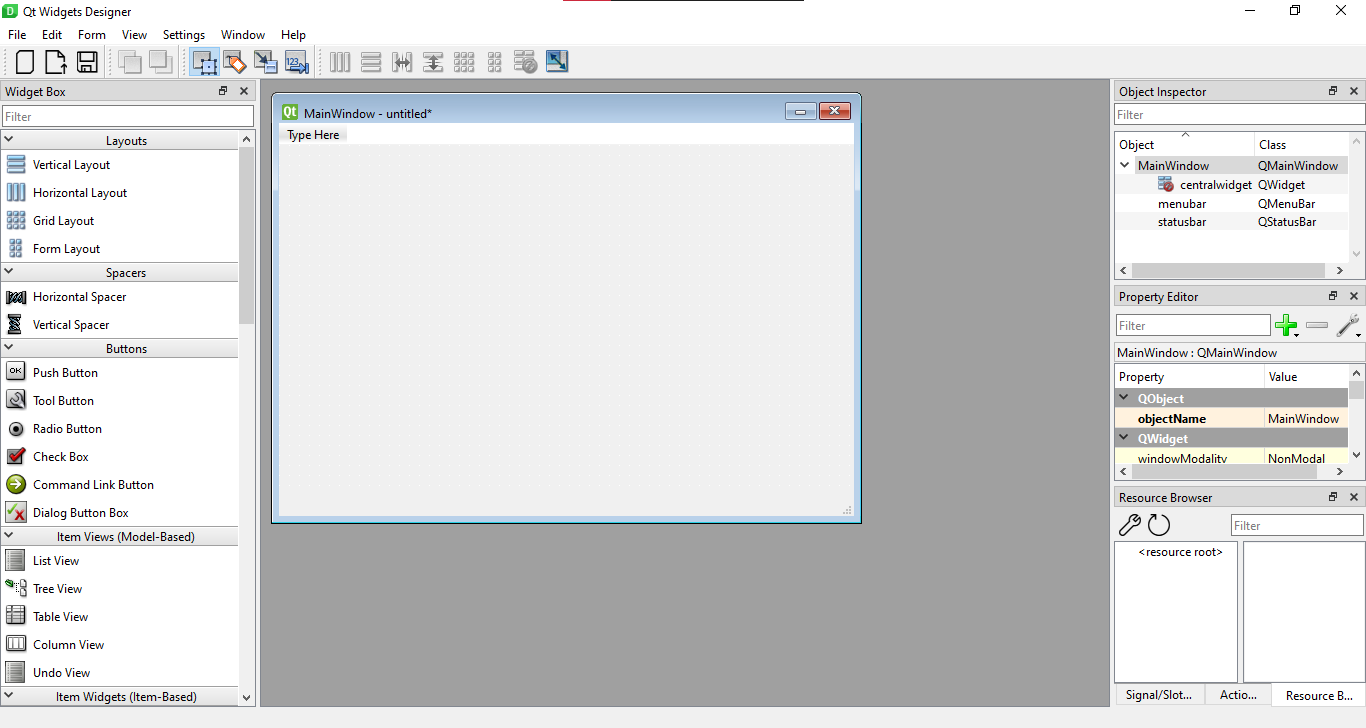Close the Object Inspector panel

click(1354, 91)
